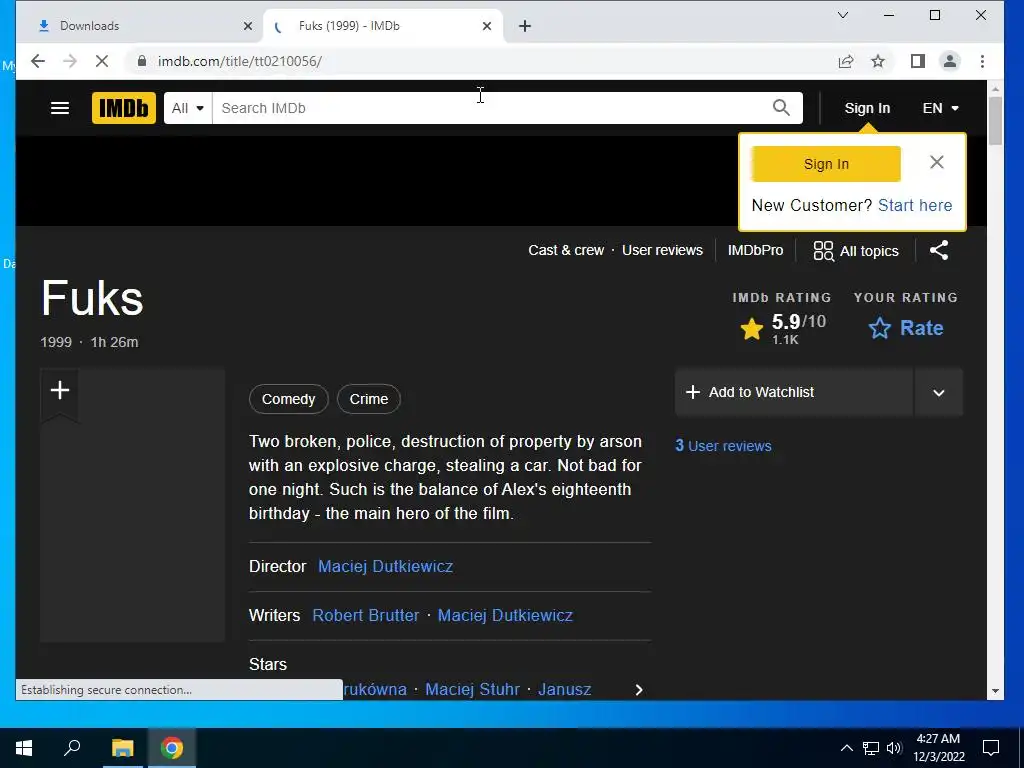Close the Downloads tab

click(248, 26)
